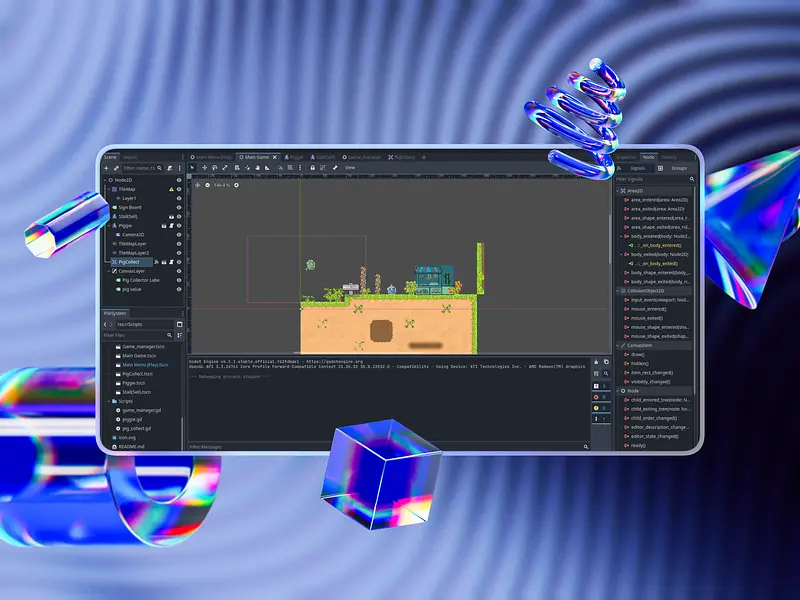Zoom in using the viewport plus icon
This screenshot has height=600, width=800.
coord(236,185)
